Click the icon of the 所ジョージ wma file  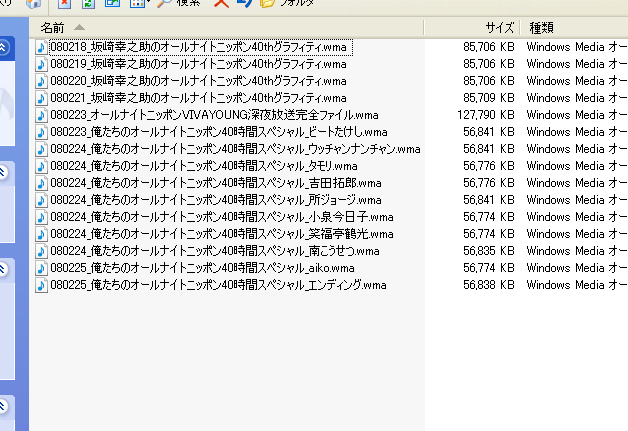coord(41,200)
